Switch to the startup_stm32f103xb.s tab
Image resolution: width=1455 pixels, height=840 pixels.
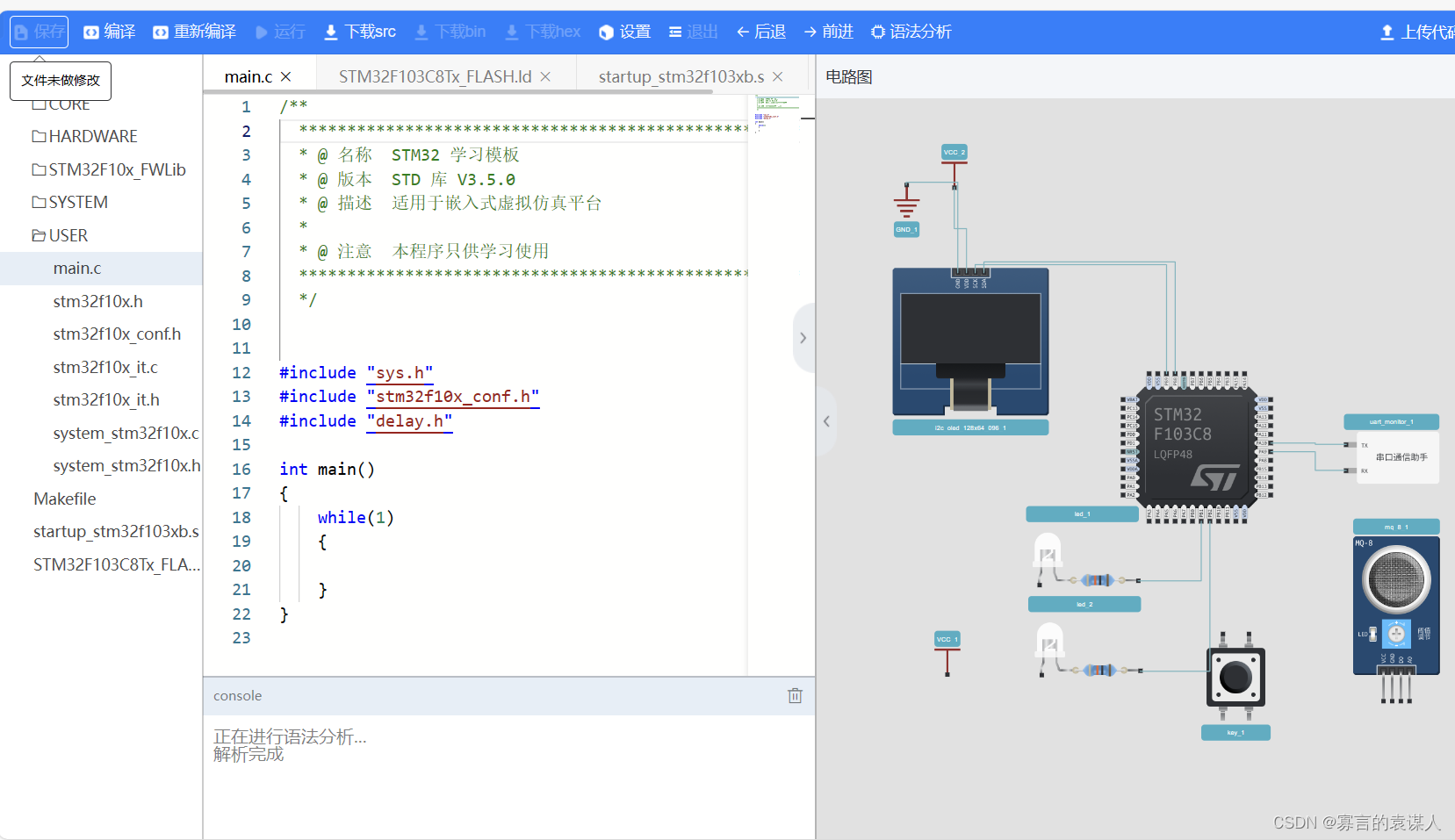[681, 77]
